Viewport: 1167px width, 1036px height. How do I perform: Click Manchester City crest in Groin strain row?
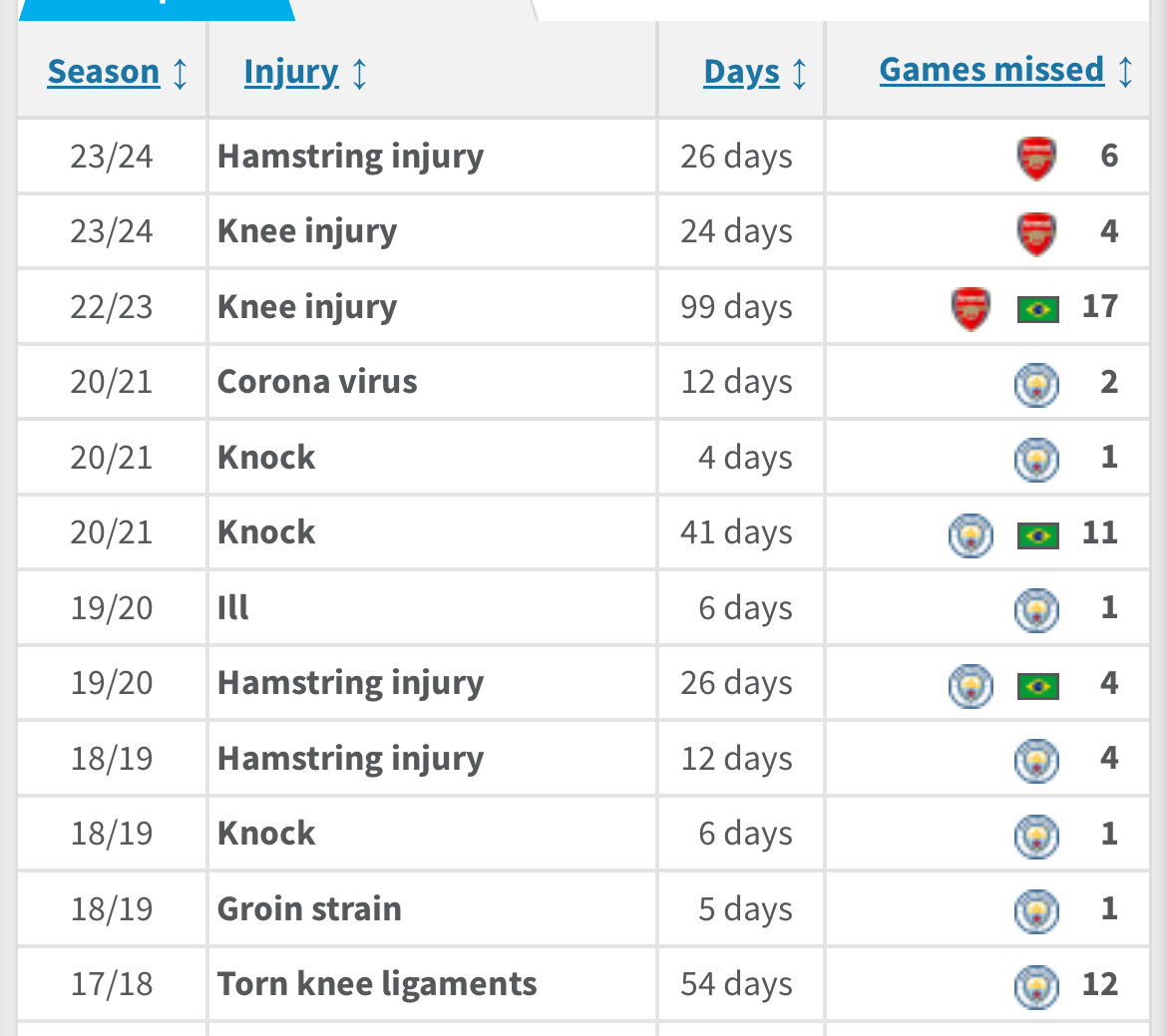1036,911
